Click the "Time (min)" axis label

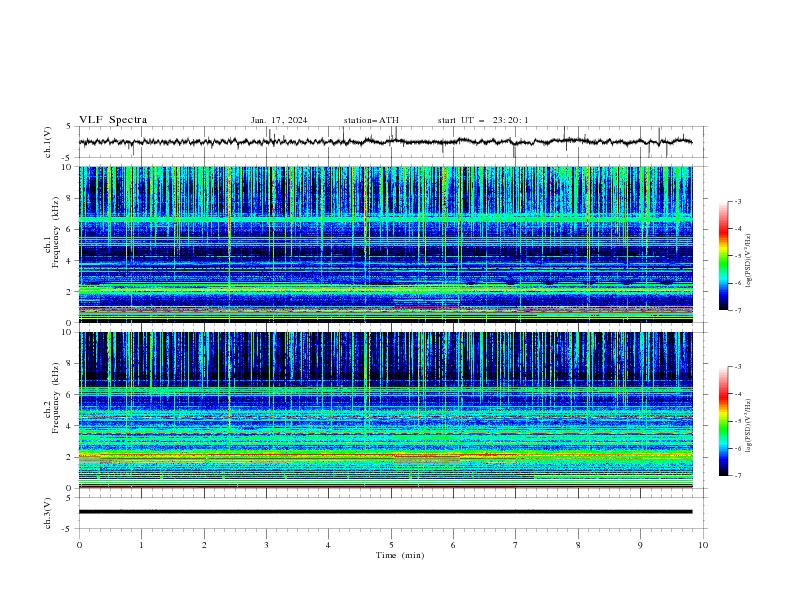[400, 555]
